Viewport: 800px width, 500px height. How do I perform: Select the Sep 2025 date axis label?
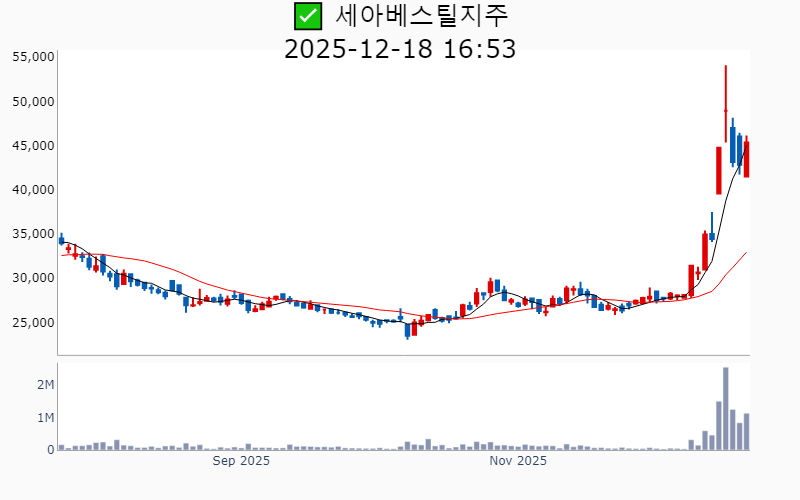tap(242, 461)
